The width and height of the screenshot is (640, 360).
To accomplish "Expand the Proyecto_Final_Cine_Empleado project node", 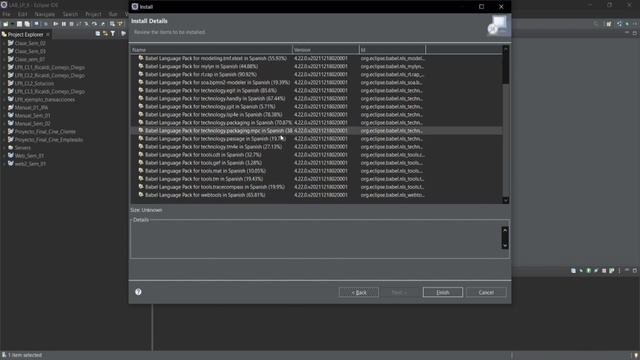I will [4, 140].
